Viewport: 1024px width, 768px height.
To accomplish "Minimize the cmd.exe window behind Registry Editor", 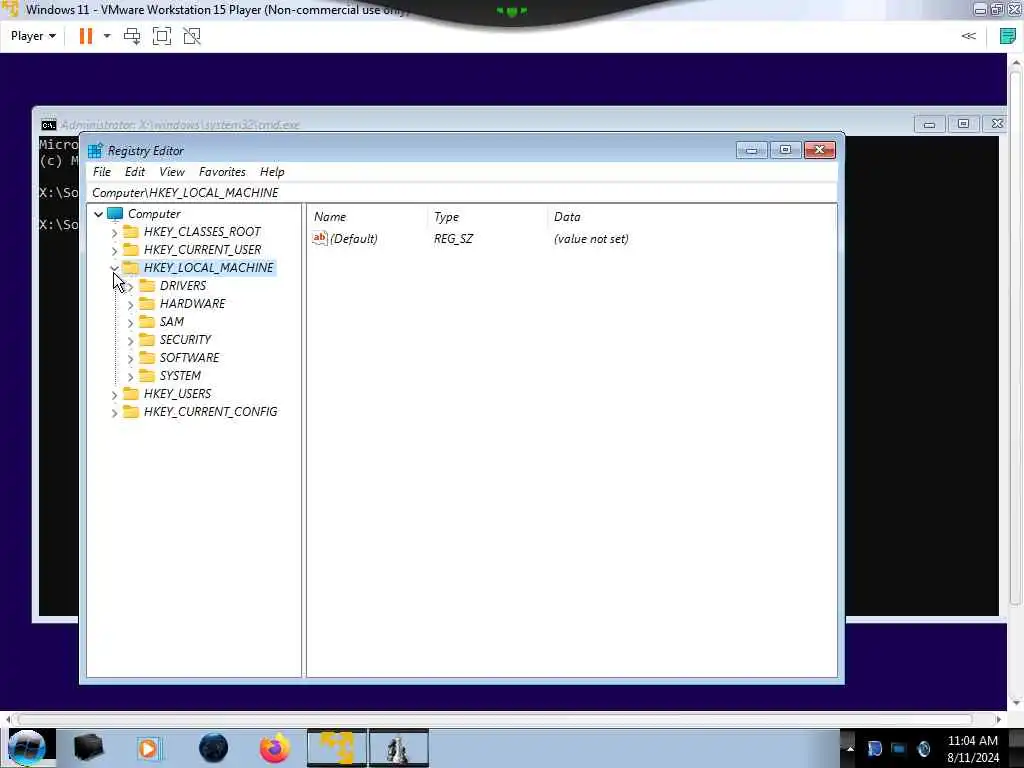I will click(929, 123).
